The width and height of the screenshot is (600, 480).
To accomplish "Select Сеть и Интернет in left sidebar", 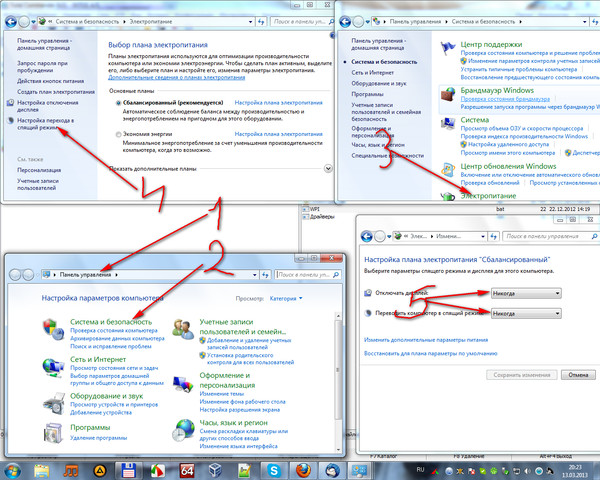I will [372, 72].
